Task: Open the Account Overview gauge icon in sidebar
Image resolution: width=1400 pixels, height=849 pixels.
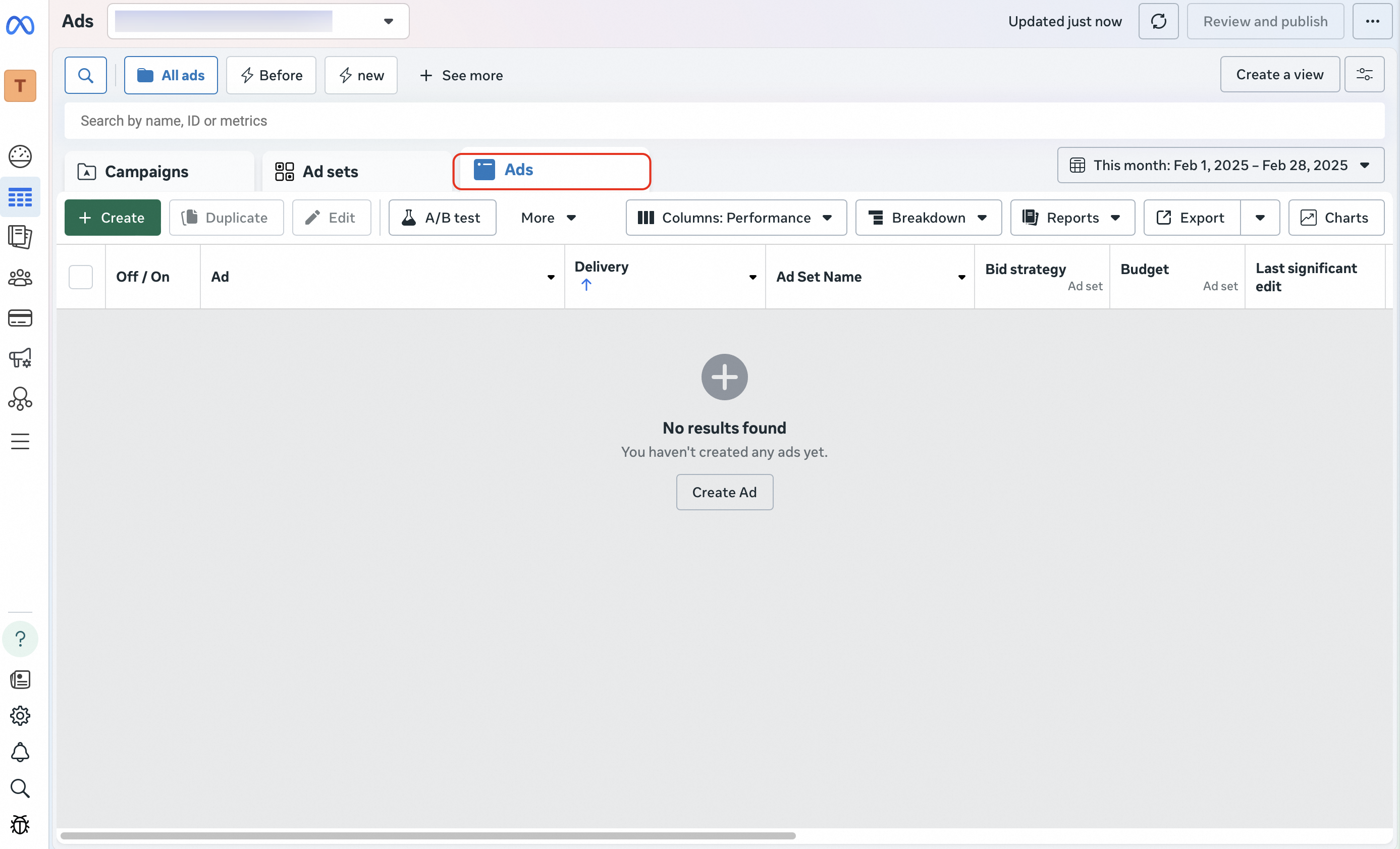Action: pos(20,156)
